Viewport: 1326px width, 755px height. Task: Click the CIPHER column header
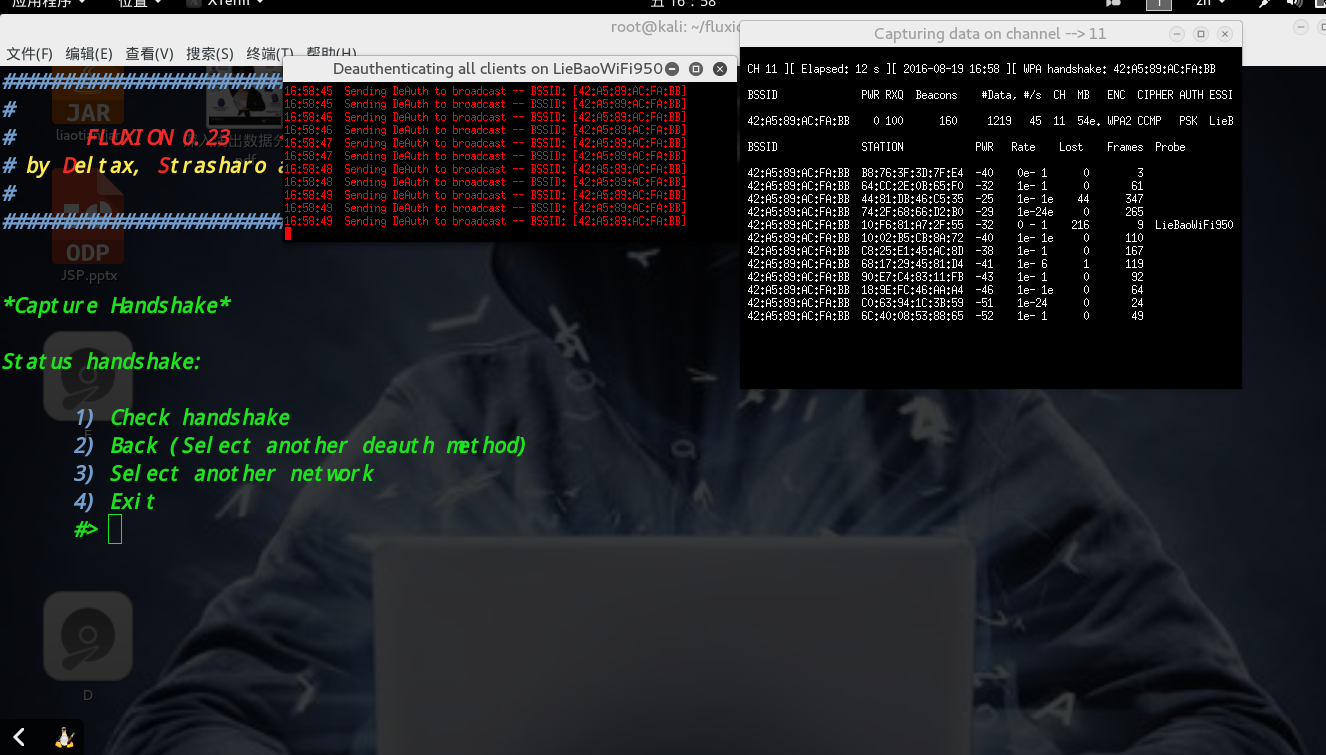[x=1155, y=95]
